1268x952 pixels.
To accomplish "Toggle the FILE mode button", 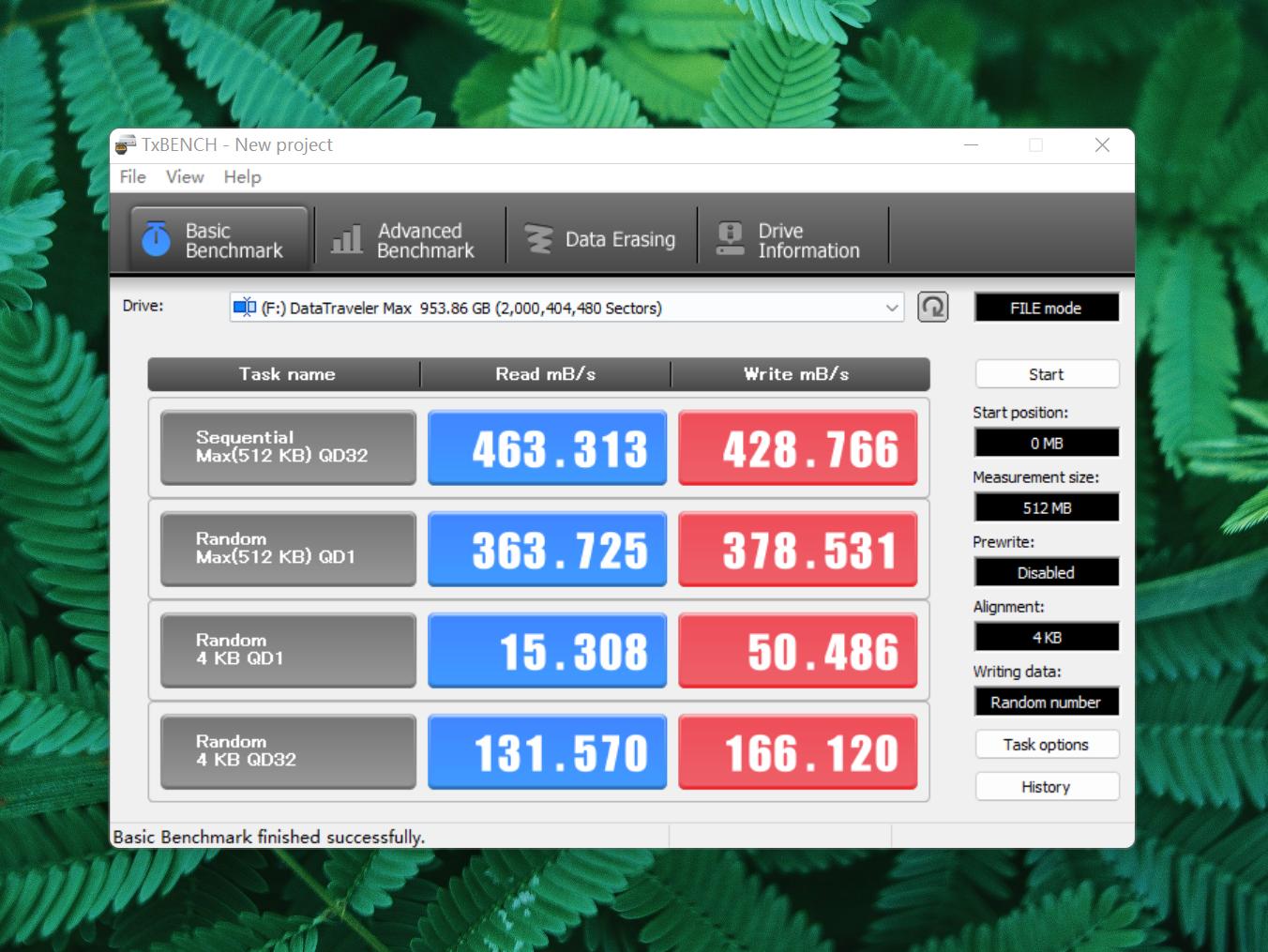I will pos(1047,308).
